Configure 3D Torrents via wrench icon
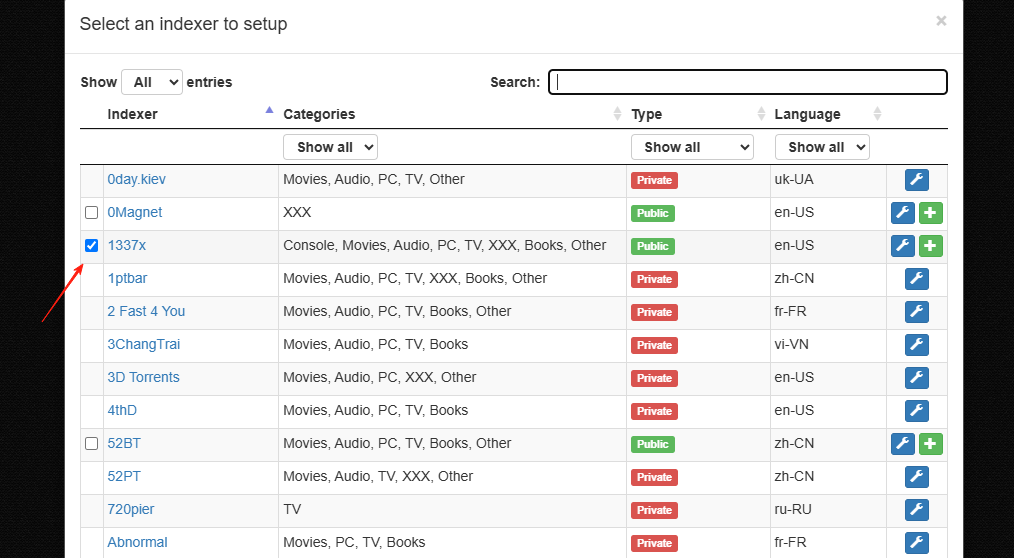The image size is (1014, 558). 916,378
